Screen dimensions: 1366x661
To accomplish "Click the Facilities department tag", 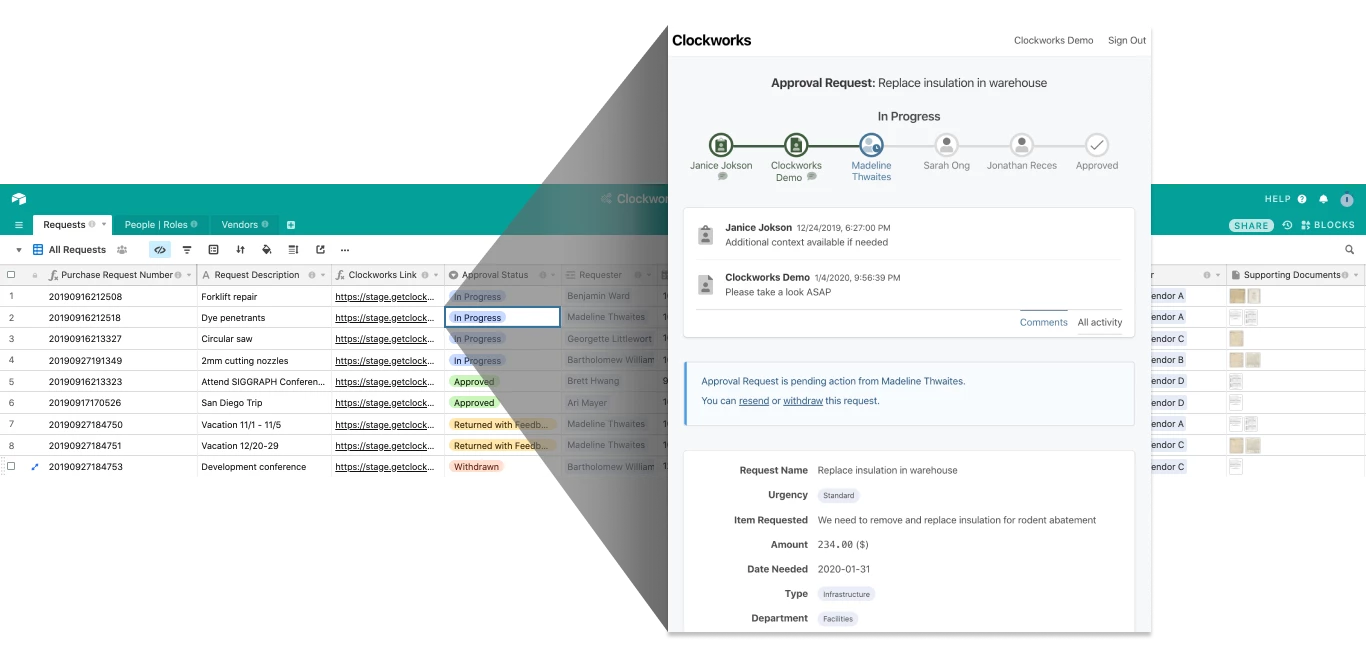I will pyautogui.click(x=838, y=619).
